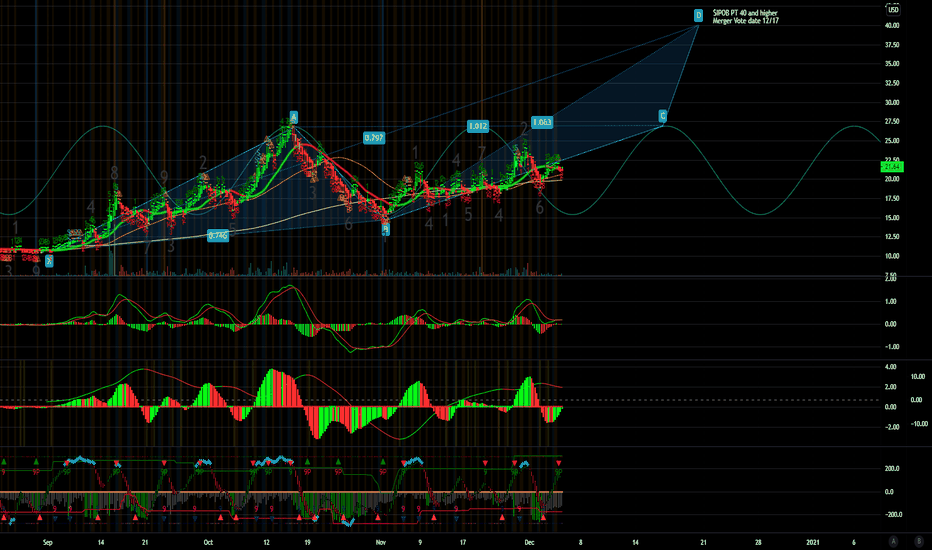Click the Oct label on time axis
Screen dimensions: 932x550
(x=208, y=542)
